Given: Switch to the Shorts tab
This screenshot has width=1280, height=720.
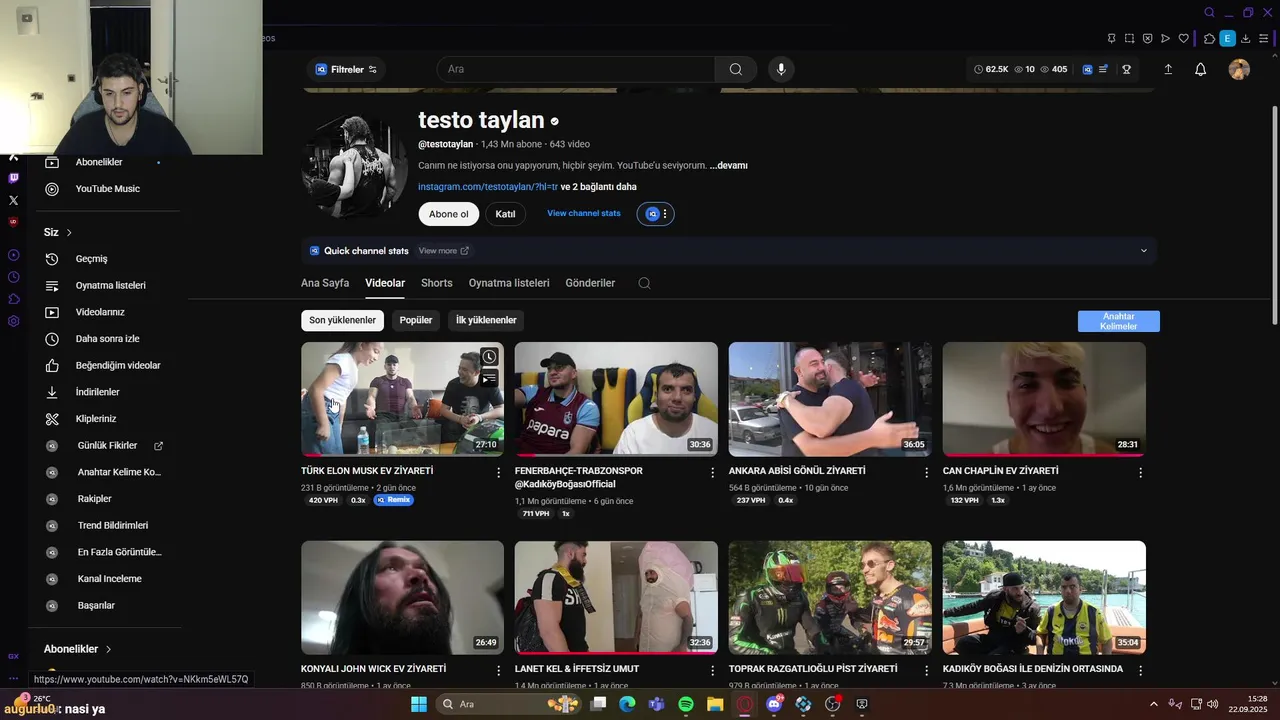Looking at the screenshot, I should coord(437,283).
